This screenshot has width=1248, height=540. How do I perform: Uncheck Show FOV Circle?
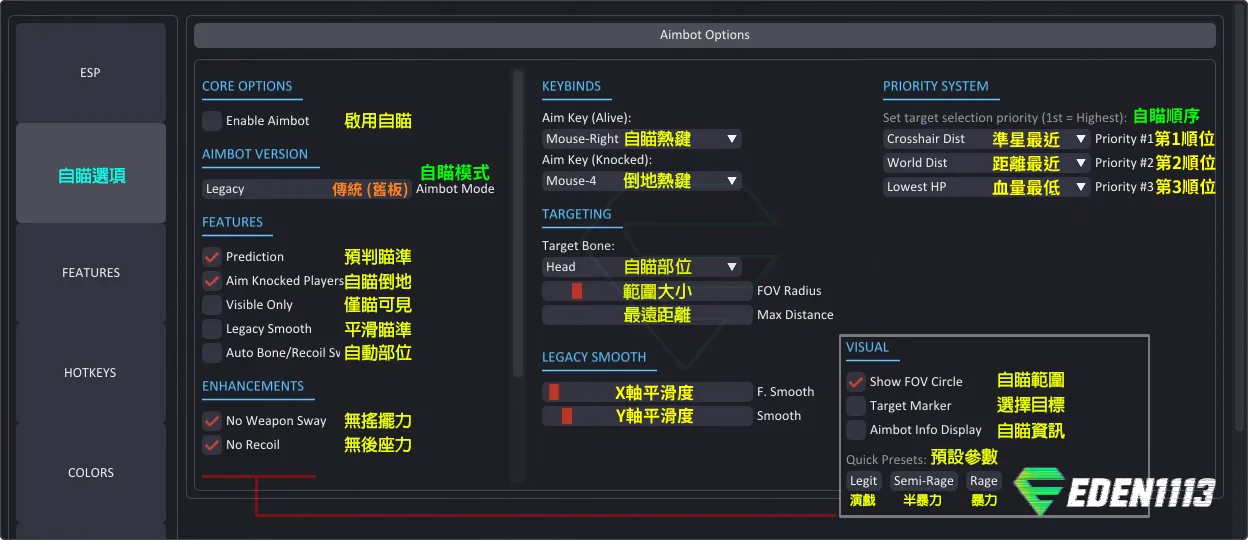coord(856,382)
